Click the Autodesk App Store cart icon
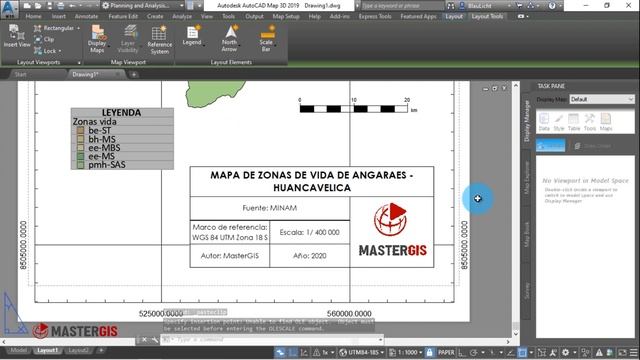Screen dimensions: 640x360 coord(519,6)
